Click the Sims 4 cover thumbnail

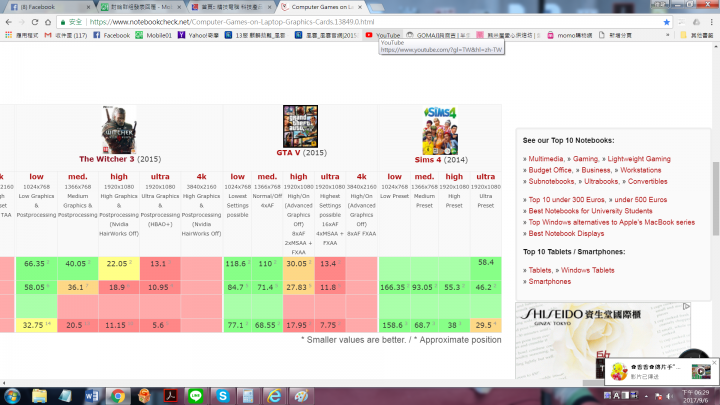click(x=440, y=130)
